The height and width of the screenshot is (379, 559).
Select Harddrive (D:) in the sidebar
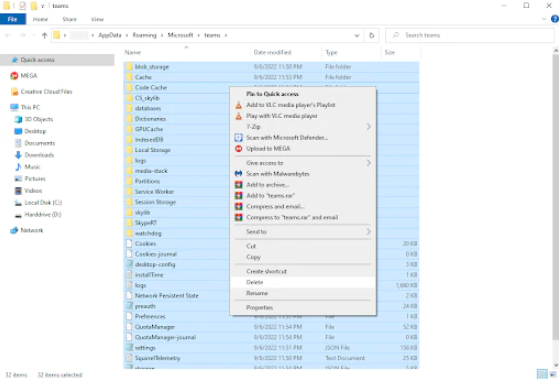point(43,215)
